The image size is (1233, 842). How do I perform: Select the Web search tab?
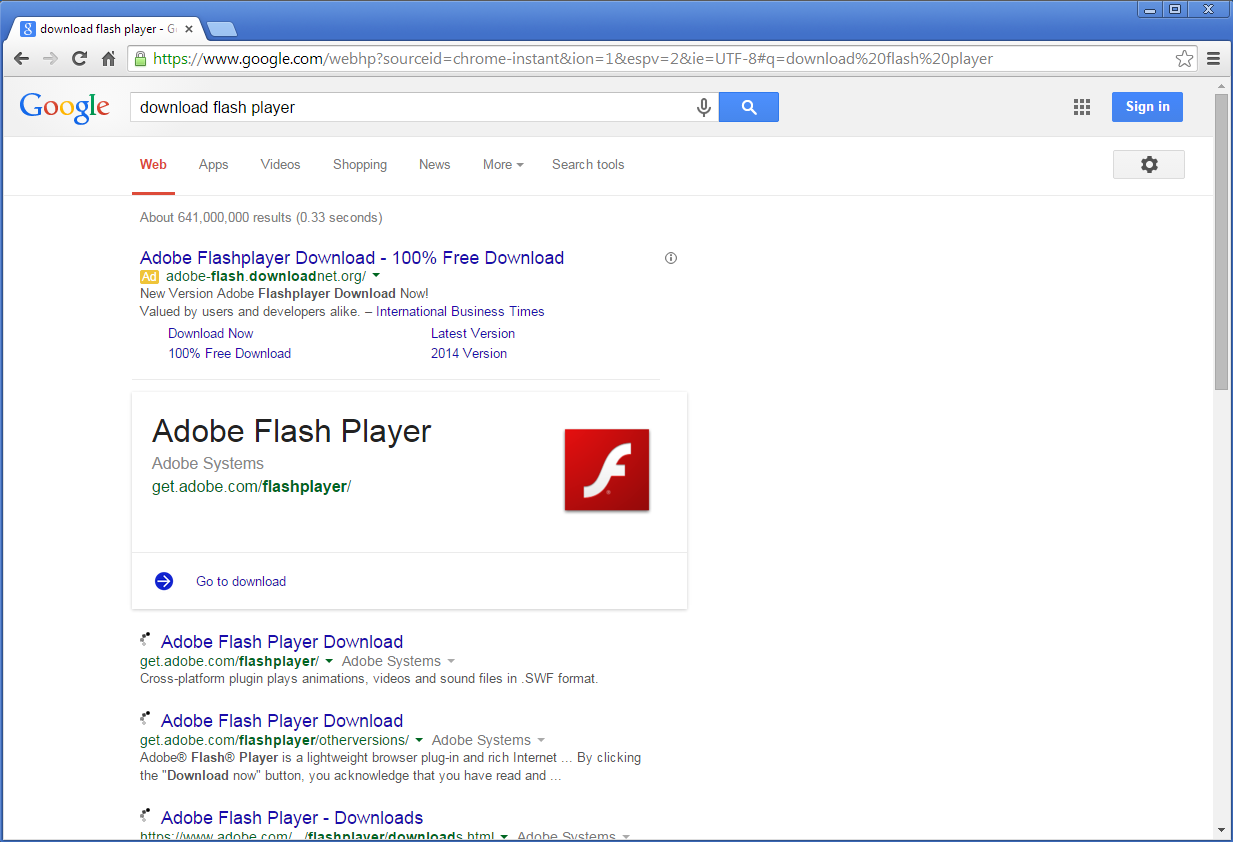[x=153, y=165]
